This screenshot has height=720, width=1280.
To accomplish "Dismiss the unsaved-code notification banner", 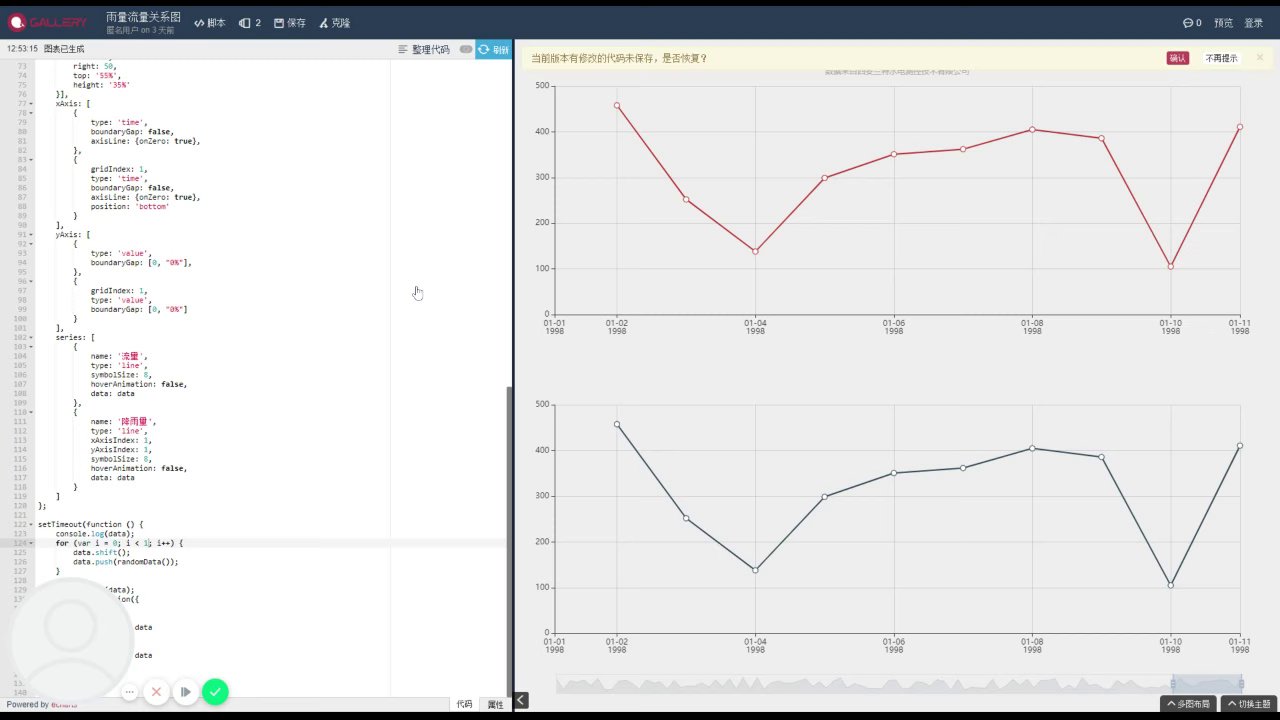I will click(x=1259, y=58).
